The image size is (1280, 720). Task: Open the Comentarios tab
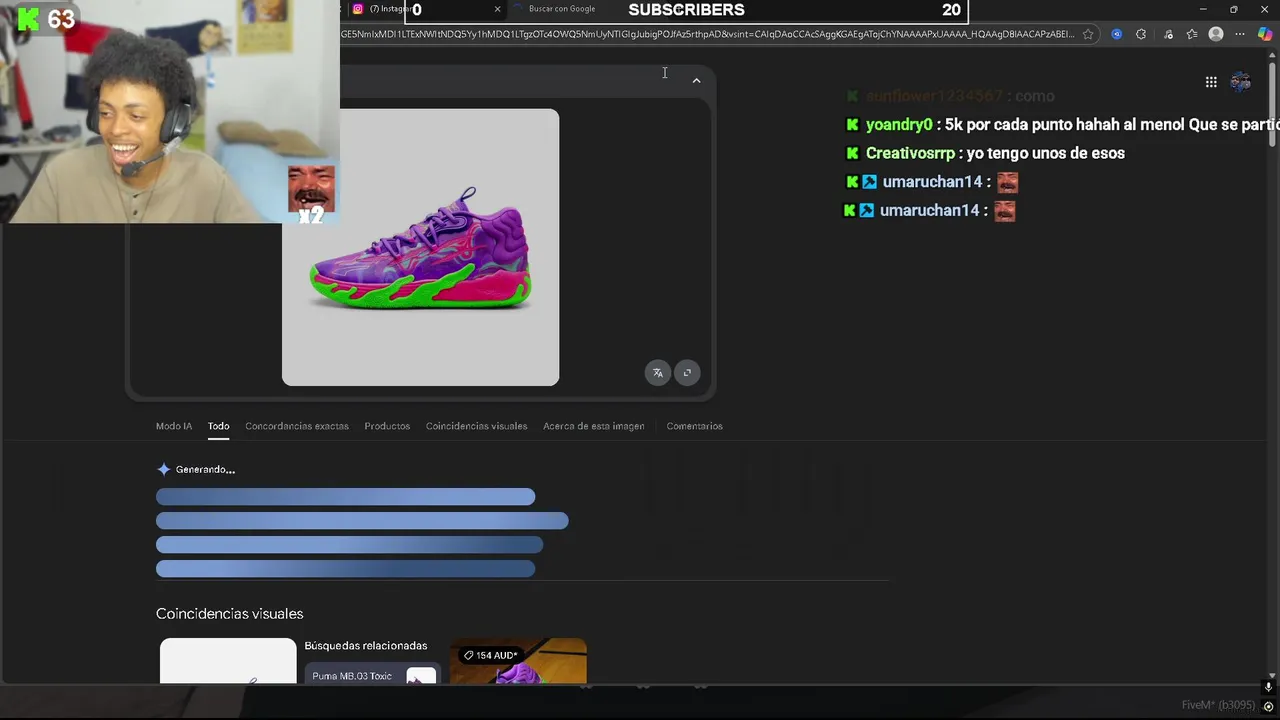click(694, 426)
